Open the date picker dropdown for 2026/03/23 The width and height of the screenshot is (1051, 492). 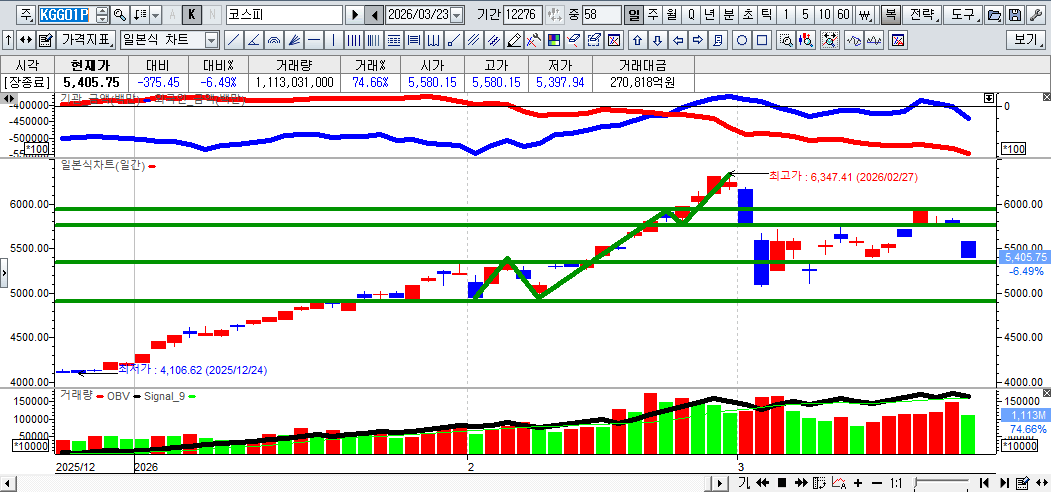click(x=457, y=15)
